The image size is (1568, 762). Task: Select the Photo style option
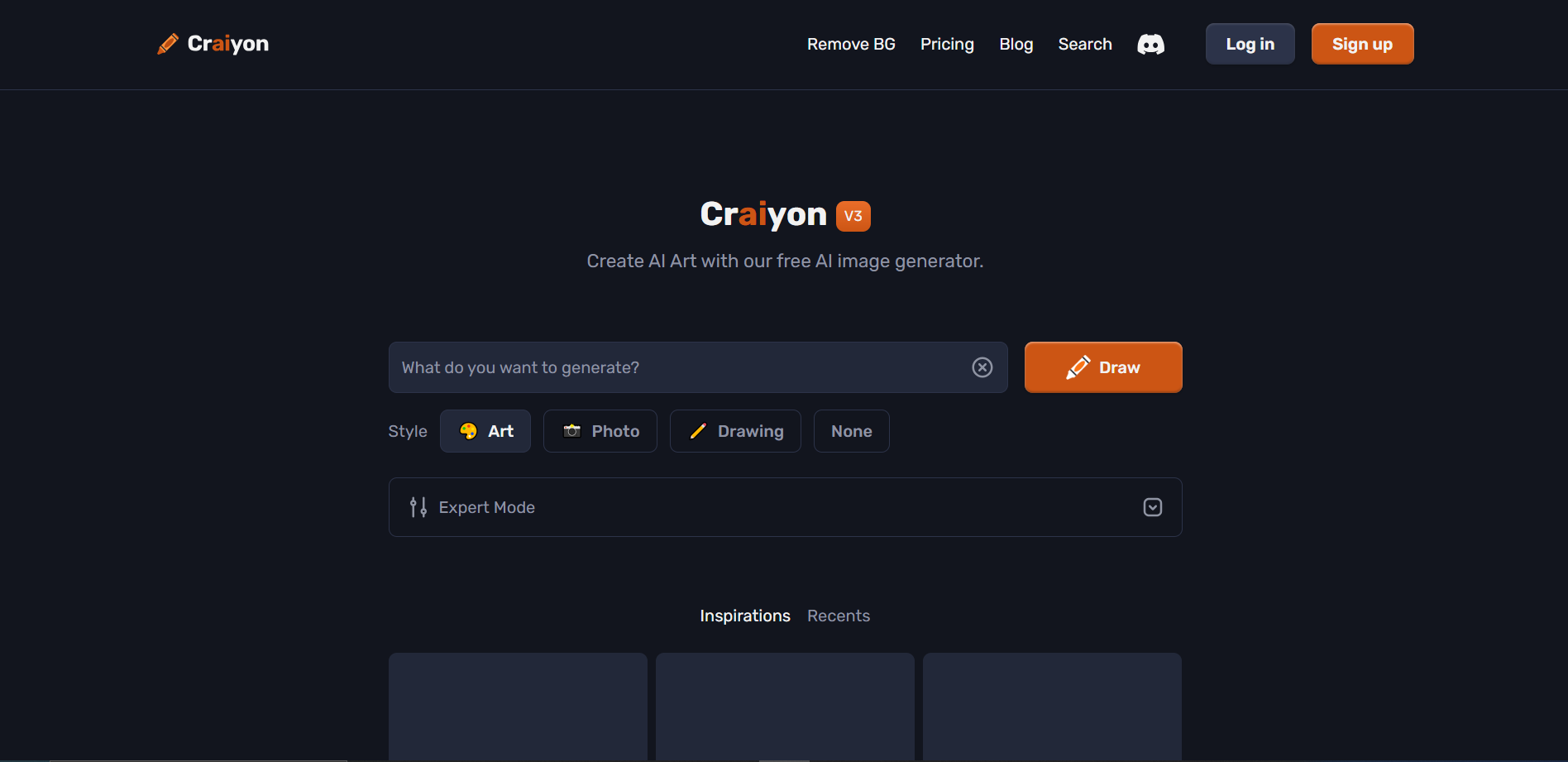[600, 430]
